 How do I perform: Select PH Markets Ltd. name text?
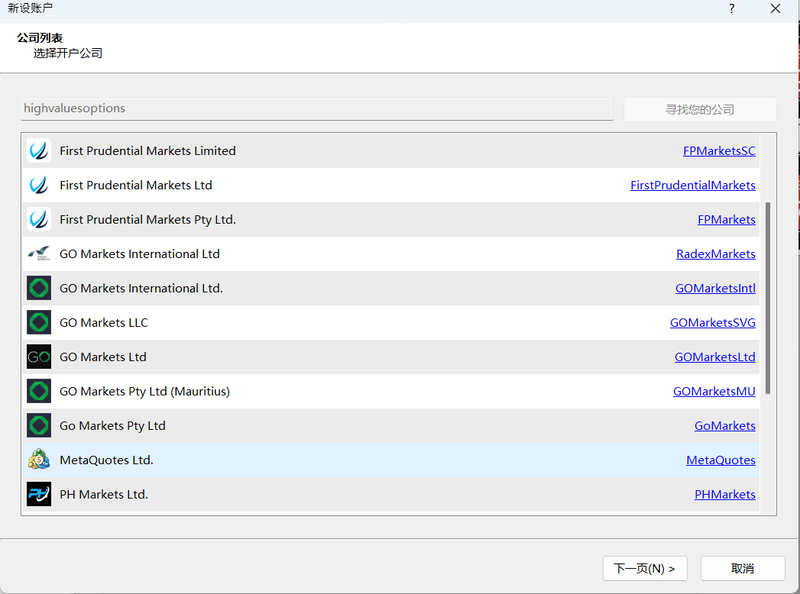pyautogui.click(x=104, y=494)
